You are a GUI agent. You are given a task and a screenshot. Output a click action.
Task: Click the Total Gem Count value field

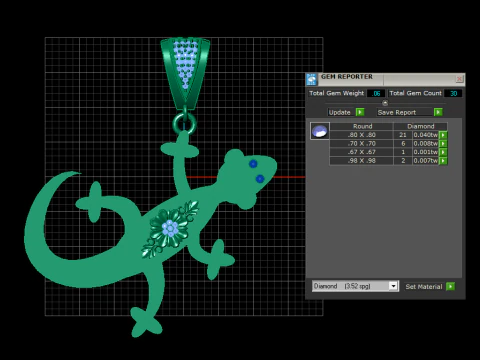[453, 94]
